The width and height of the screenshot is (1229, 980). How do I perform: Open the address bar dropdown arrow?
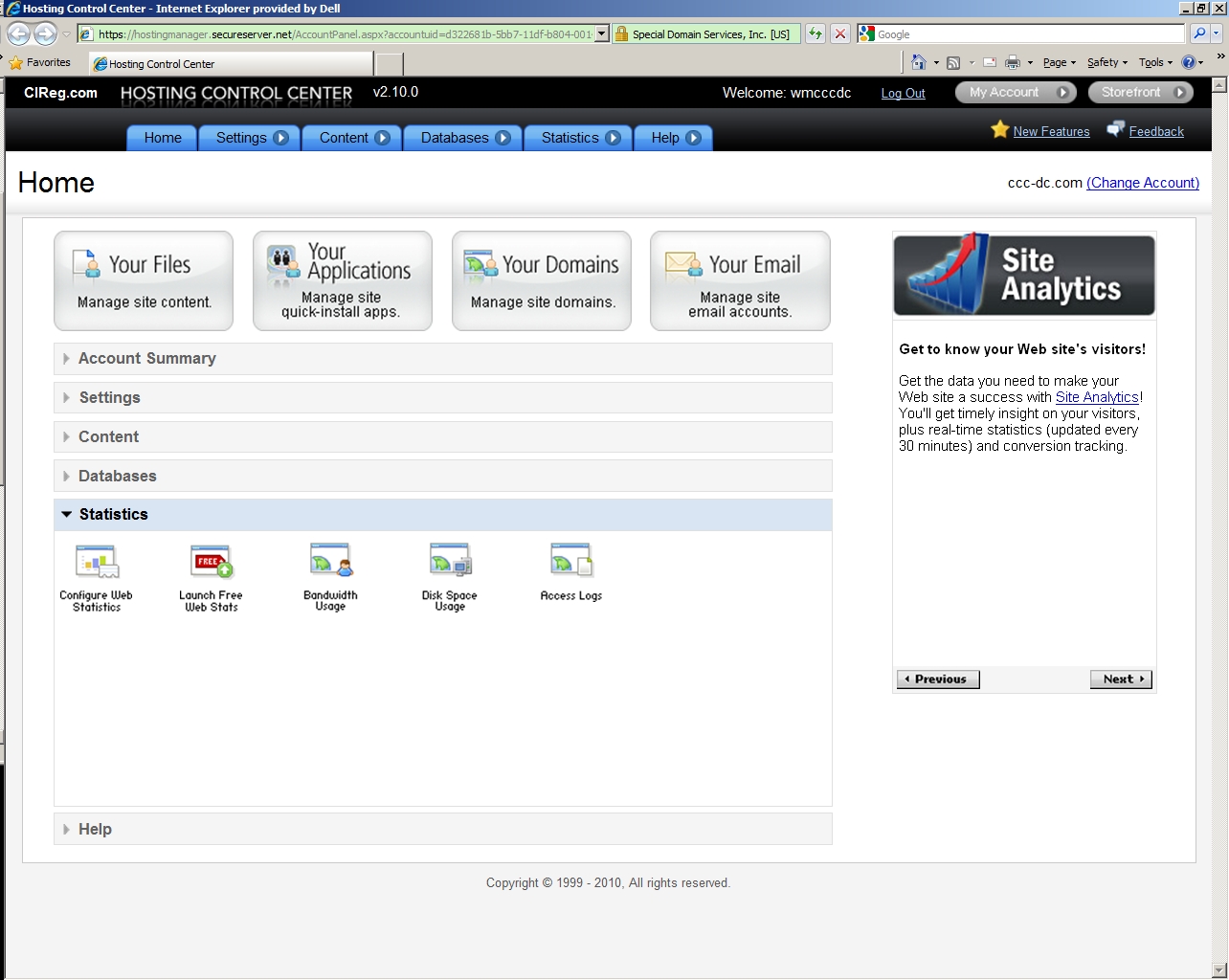(602, 33)
